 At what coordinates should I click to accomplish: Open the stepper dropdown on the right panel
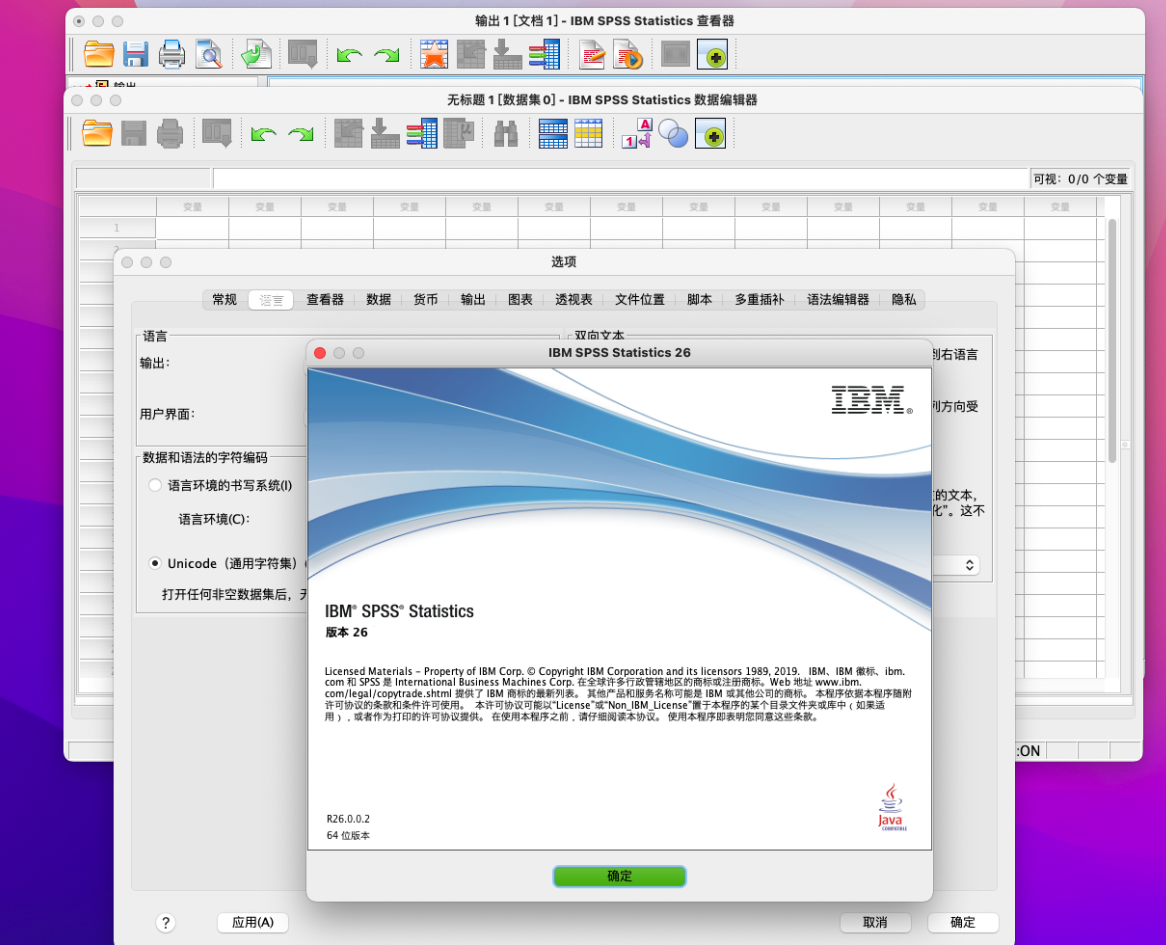969,565
